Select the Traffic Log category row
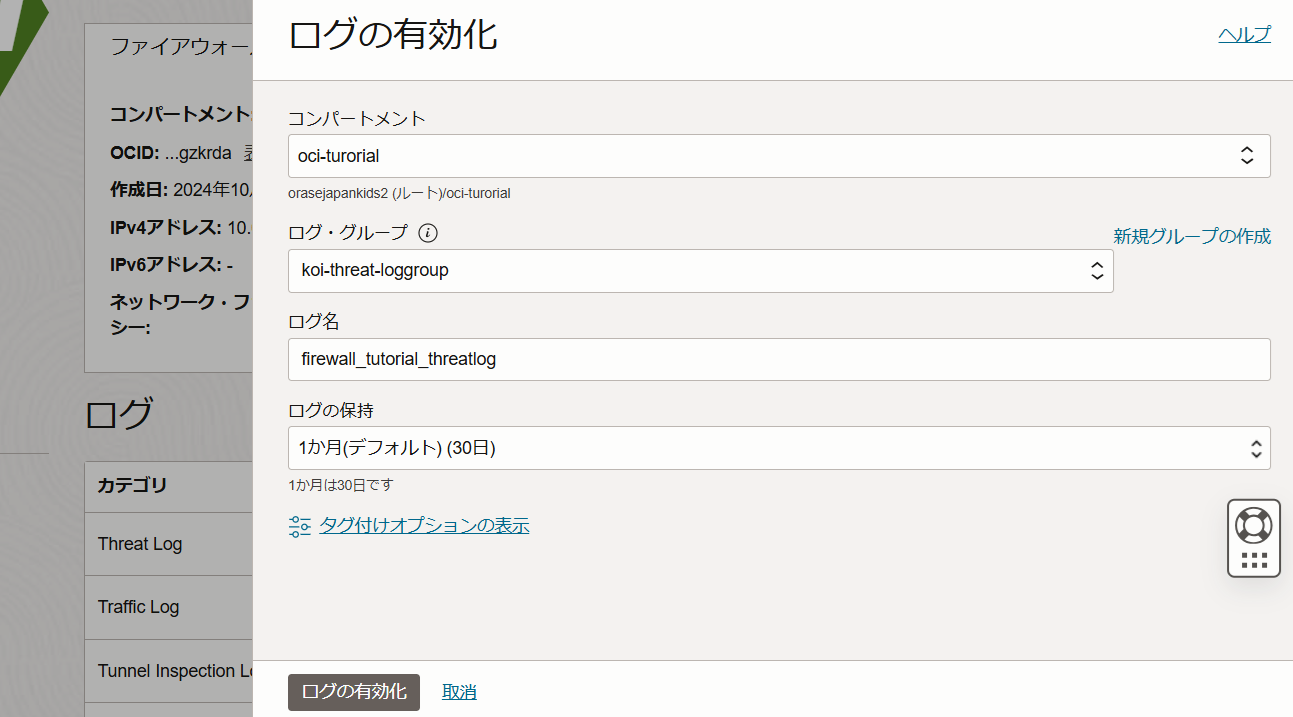 click(x=138, y=607)
